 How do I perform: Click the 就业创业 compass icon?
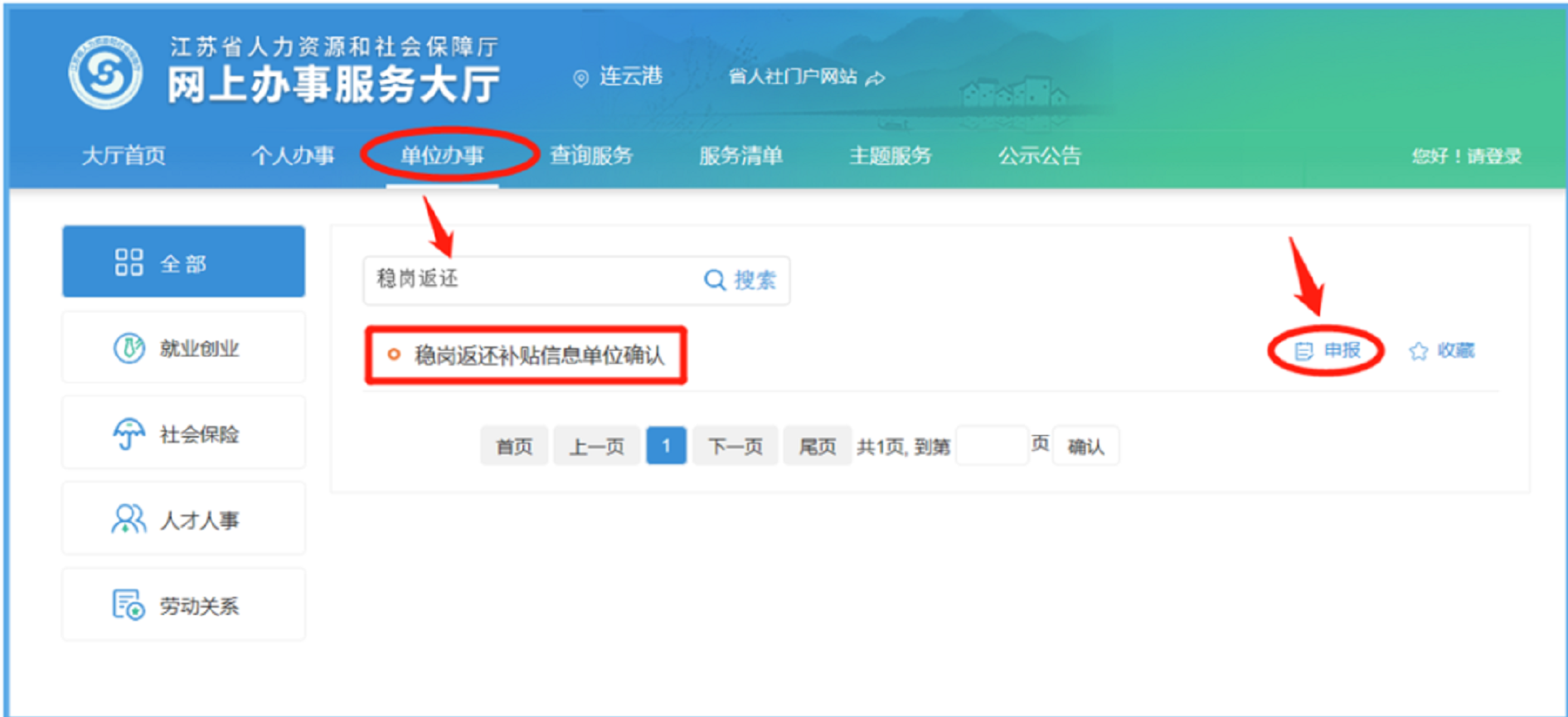129,348
